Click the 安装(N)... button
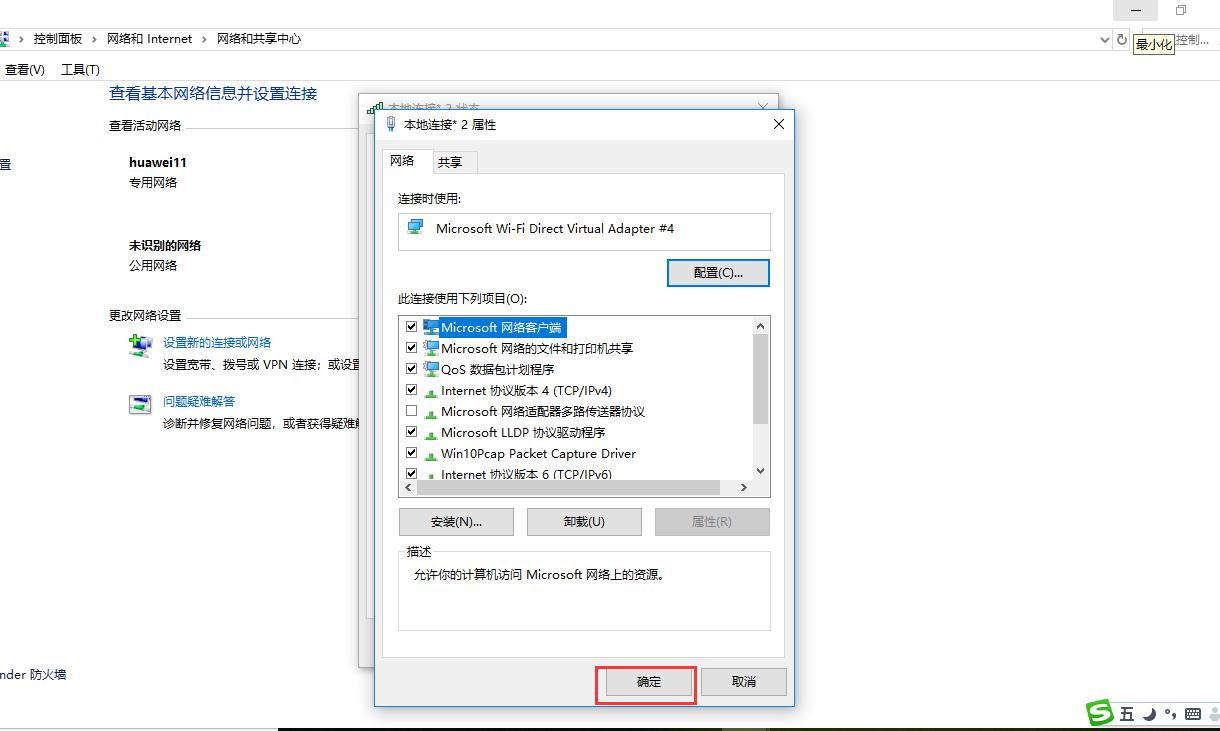1220x731 pixels. click(x=456, y=522)
